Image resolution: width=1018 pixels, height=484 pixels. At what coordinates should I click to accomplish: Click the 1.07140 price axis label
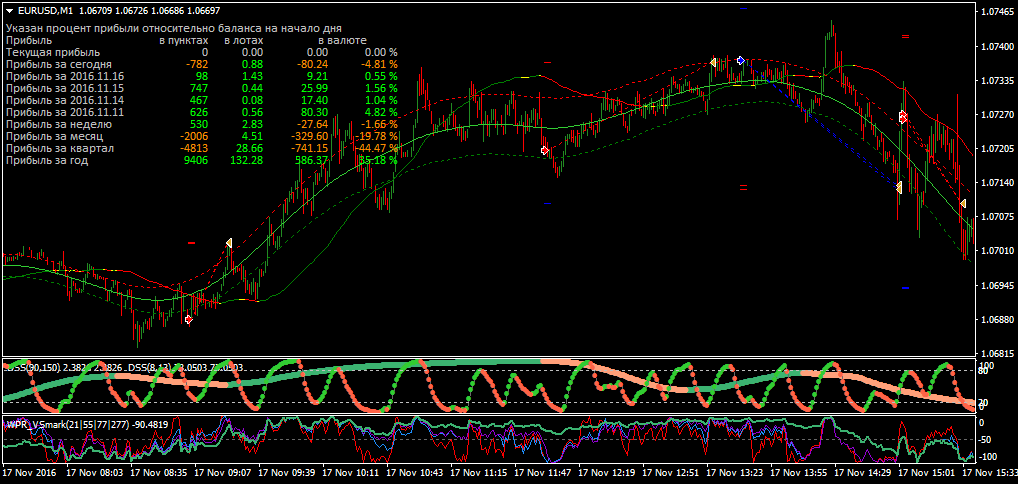pyautogui.click(x=999, y=183)
